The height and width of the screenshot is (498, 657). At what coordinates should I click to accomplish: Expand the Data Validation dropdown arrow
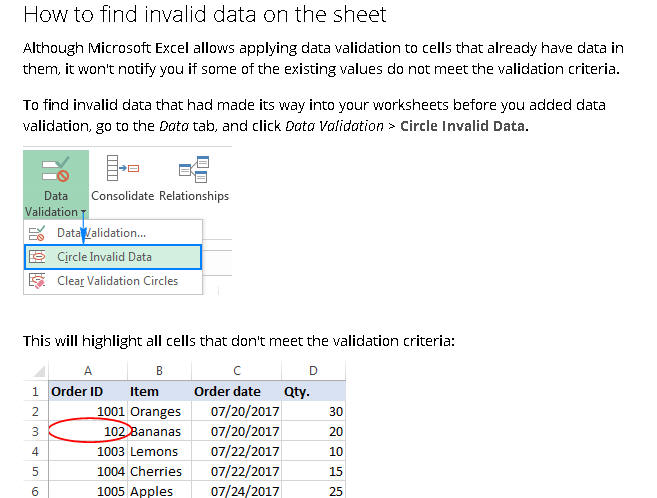click(83, 212)
